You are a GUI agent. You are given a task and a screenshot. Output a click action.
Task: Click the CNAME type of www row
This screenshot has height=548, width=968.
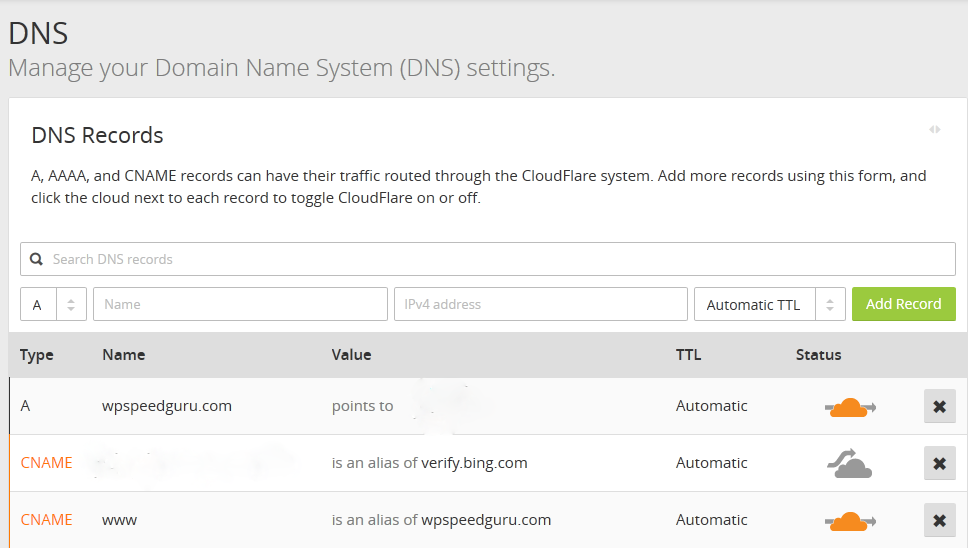(46, 520)
